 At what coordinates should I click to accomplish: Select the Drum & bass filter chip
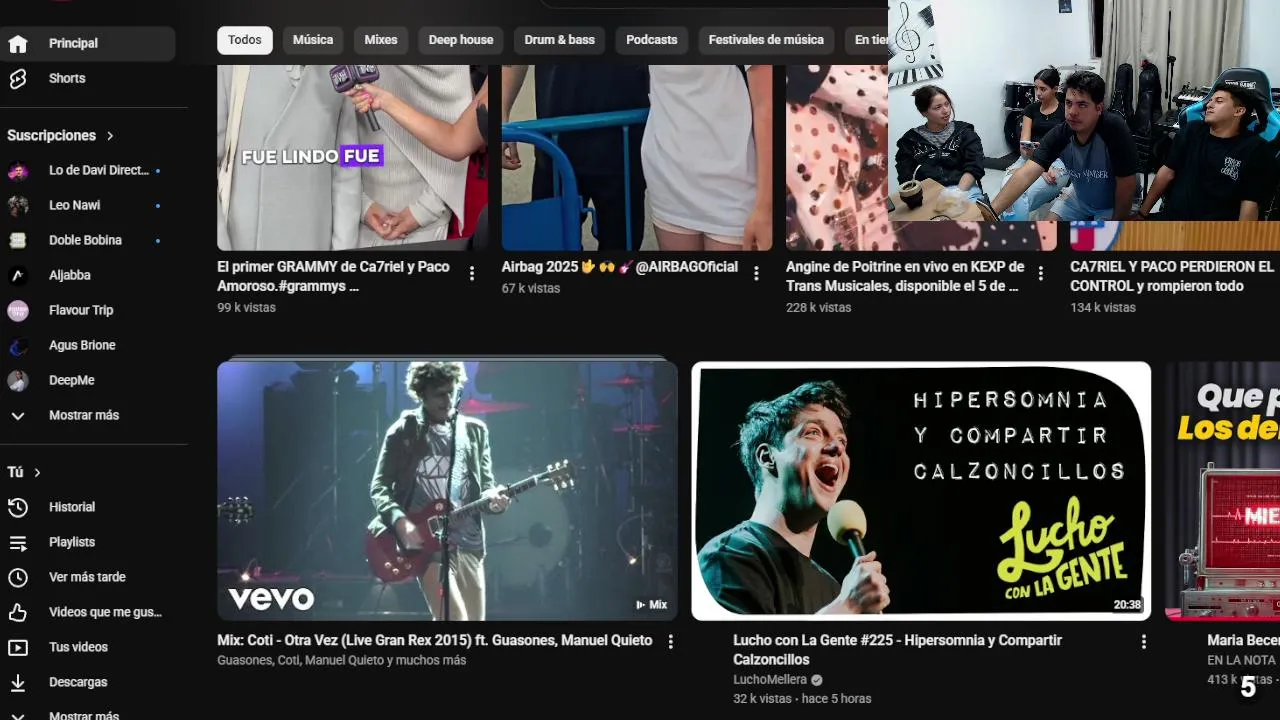click(x=560, y=40)
